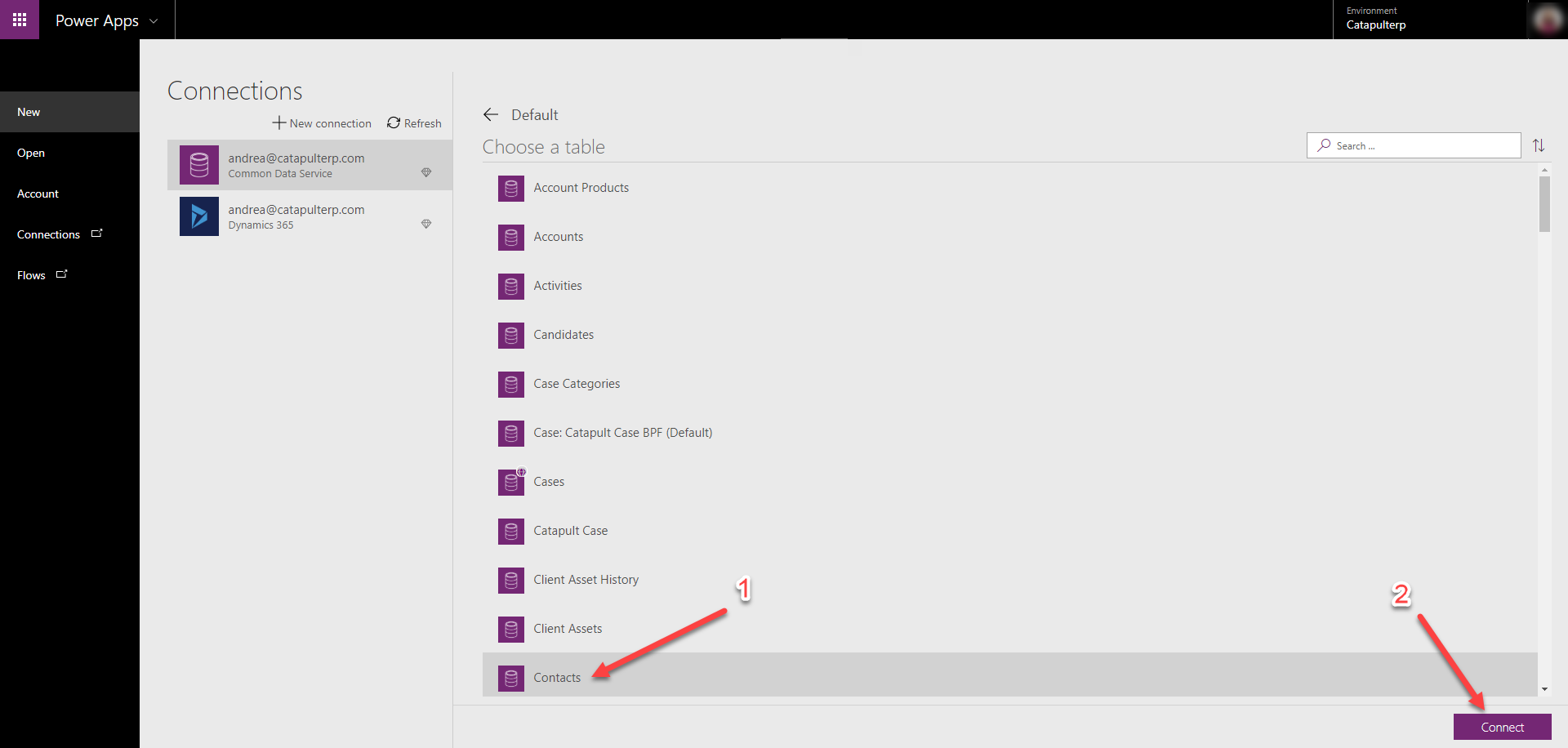Select New in the left sidebar
1568x748 pixels.
pyautogui.click(x=69, y=112)
